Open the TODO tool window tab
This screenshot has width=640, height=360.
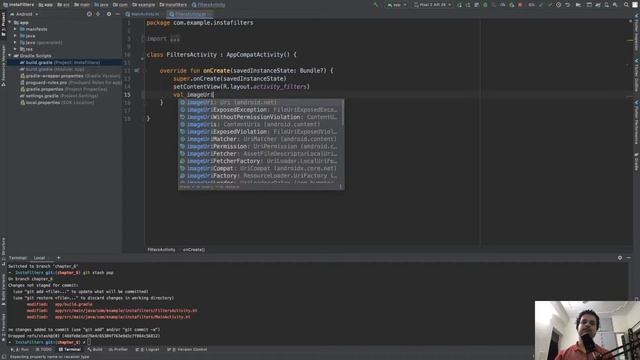click(44, 349)
